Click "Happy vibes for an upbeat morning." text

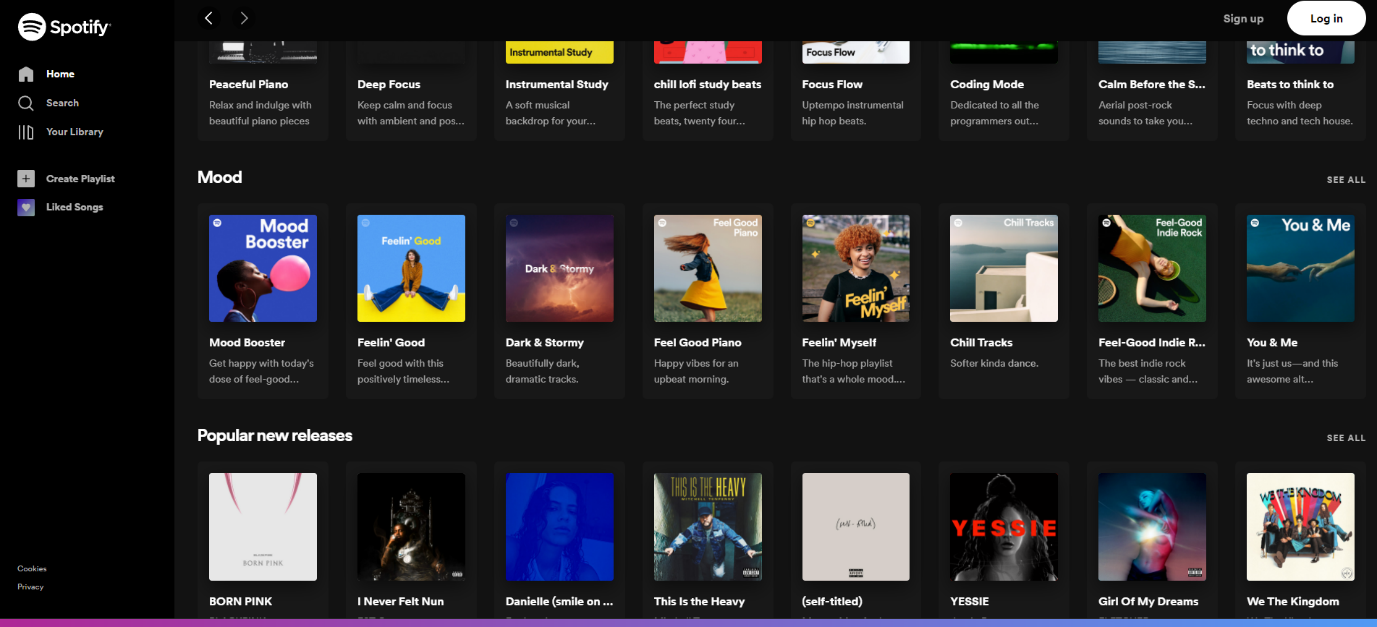click(x=696, y=371)
